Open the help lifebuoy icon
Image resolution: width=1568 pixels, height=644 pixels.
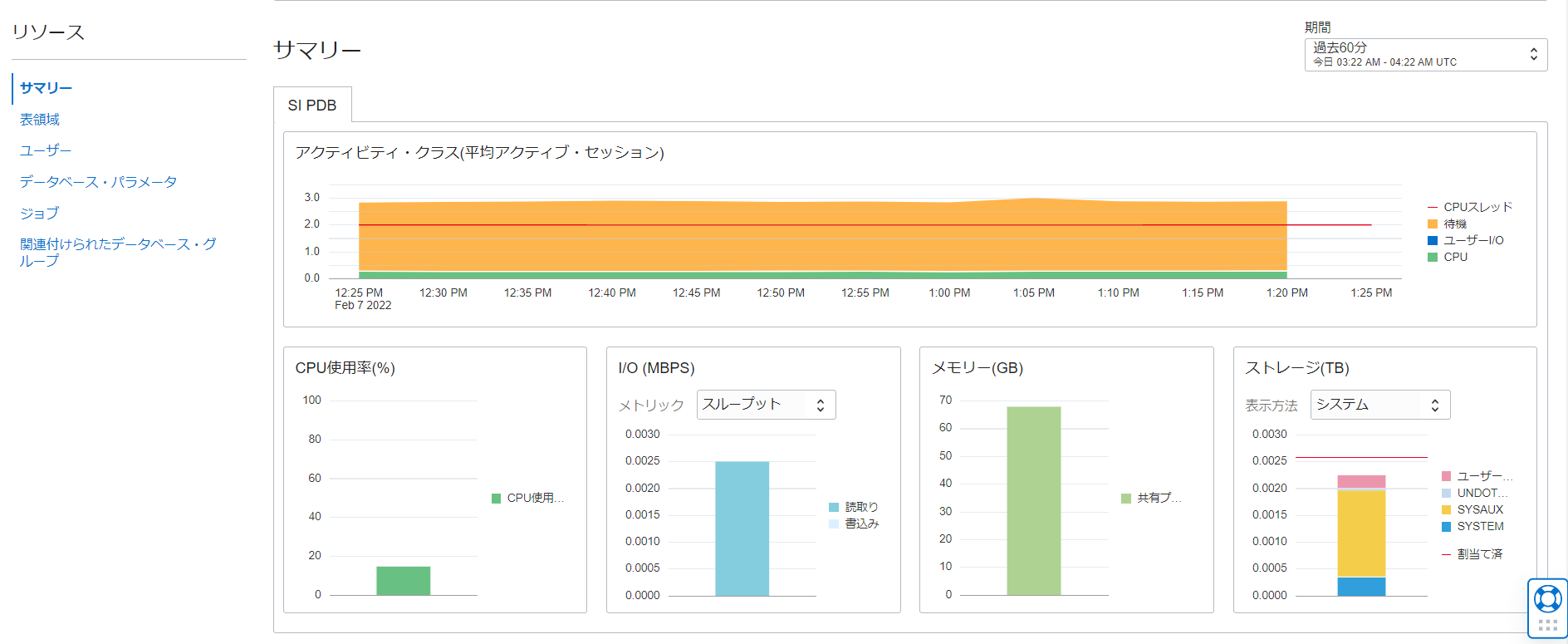[1547, 598]
